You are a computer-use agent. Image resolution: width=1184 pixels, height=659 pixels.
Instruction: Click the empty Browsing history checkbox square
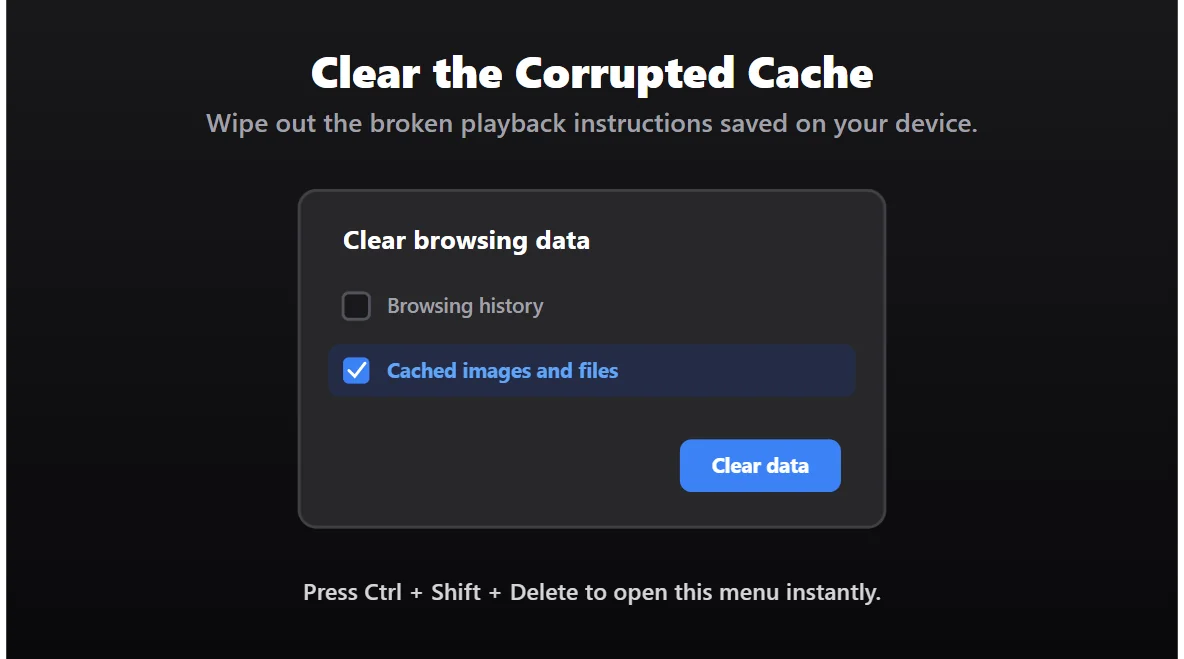pos(356,306)
